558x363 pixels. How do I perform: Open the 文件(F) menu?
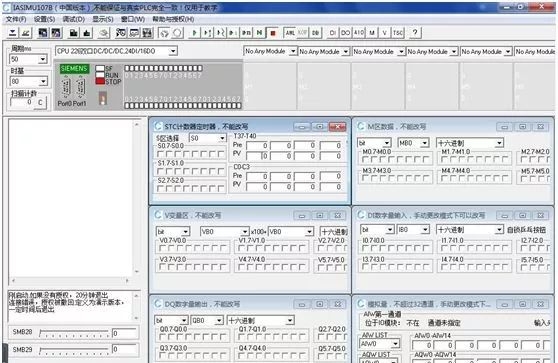click(16, 19)
